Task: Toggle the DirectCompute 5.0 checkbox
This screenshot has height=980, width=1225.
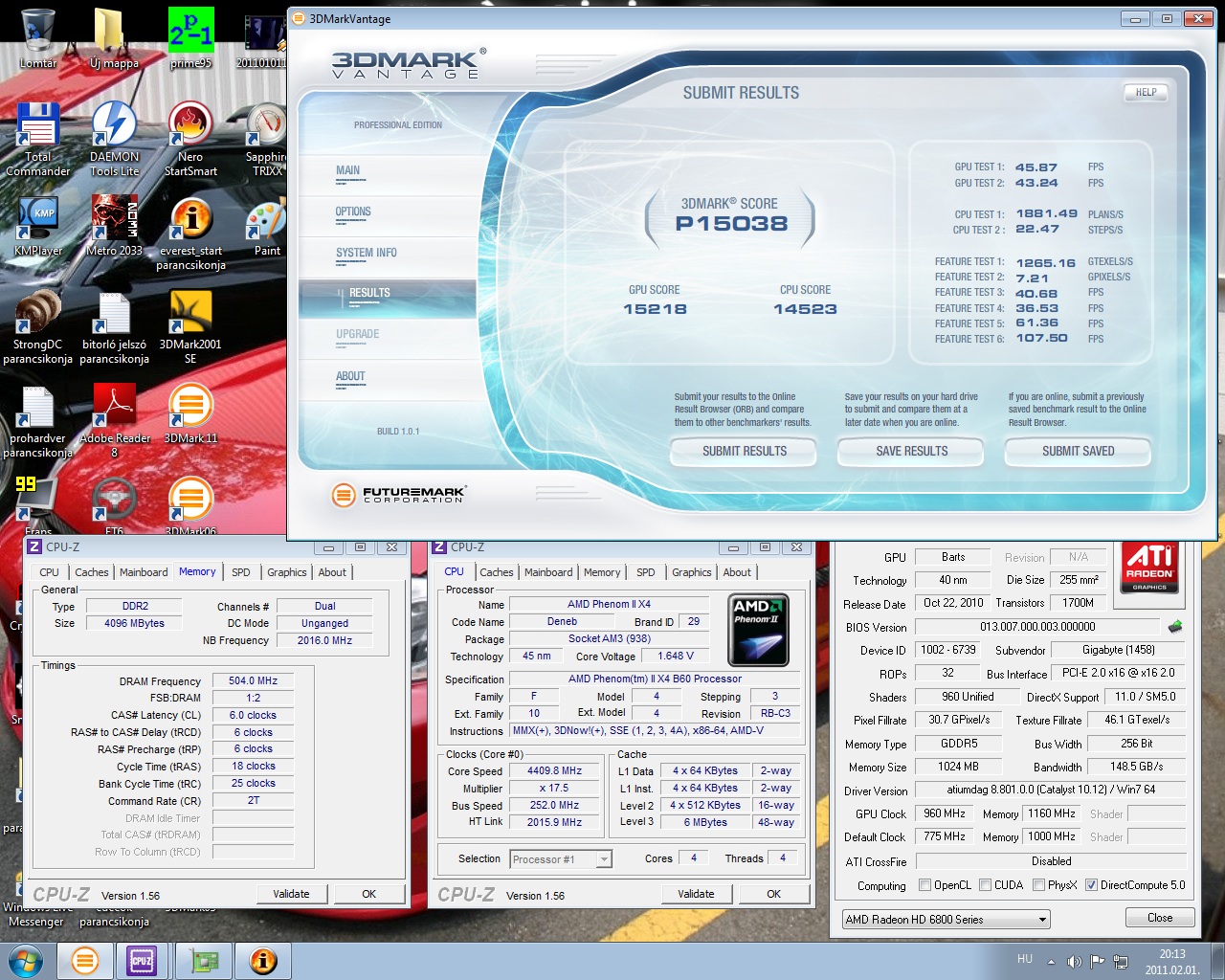Action: coord(1091,885)
